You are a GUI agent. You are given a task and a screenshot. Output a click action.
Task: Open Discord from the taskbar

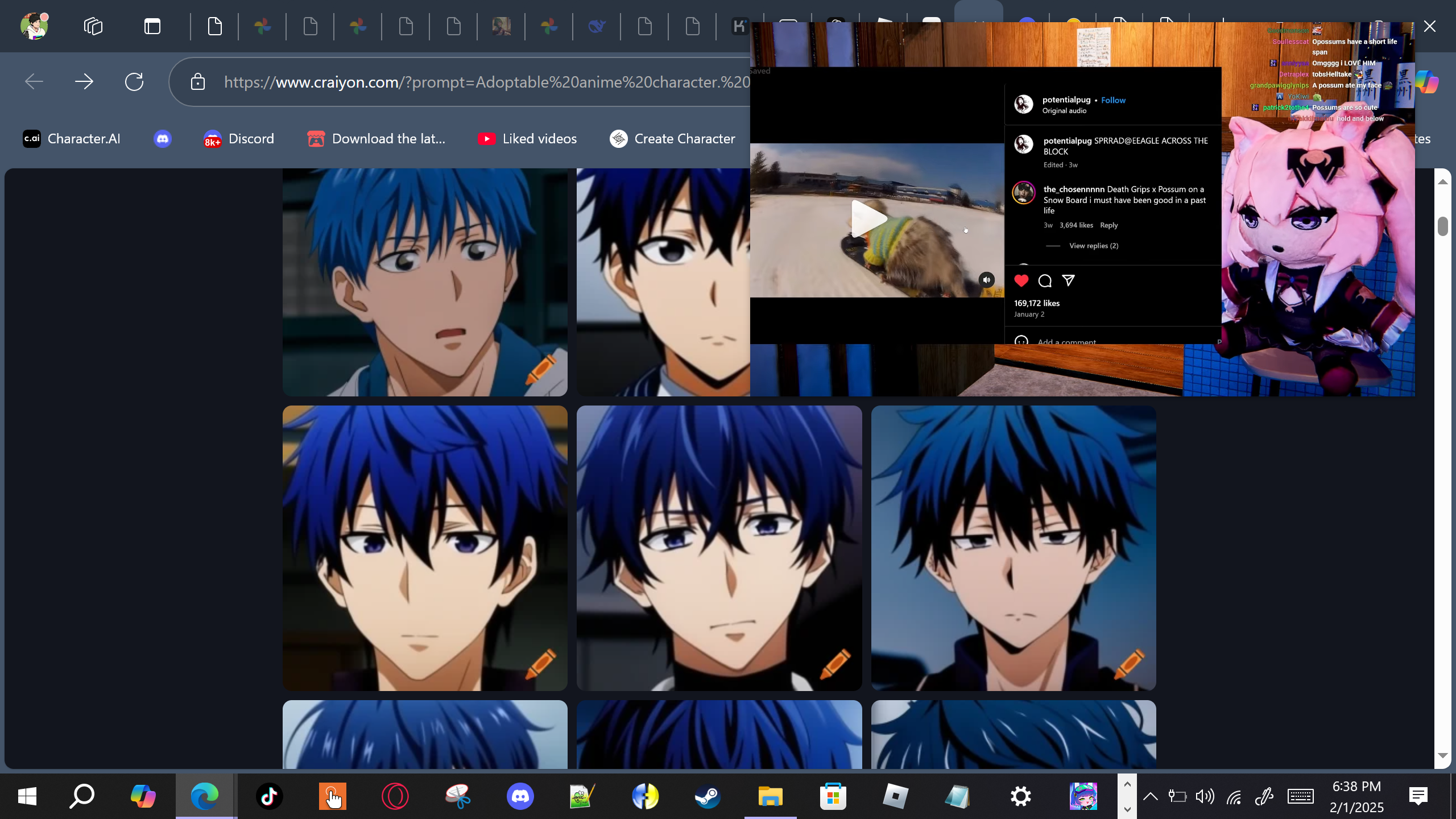pos(520,796)
